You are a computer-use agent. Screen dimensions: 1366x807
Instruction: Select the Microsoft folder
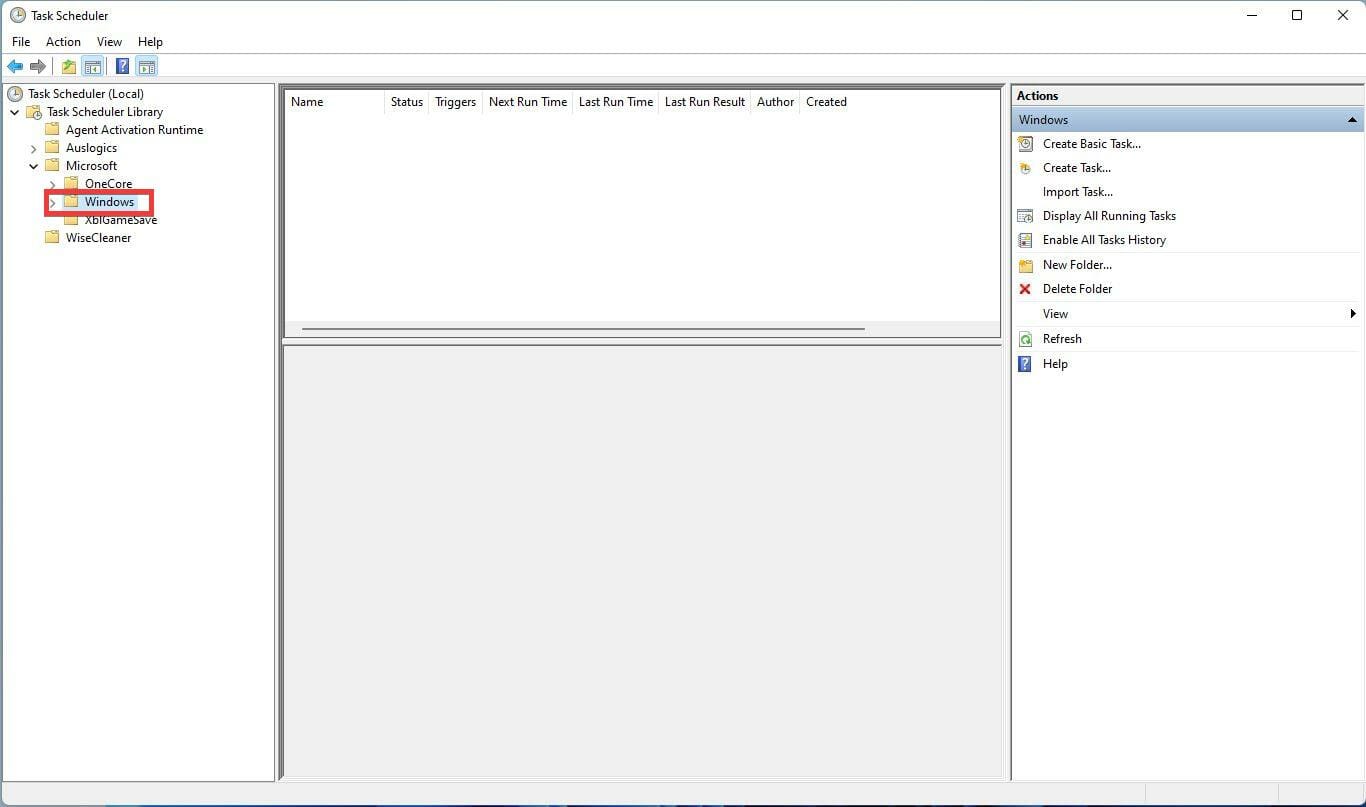(91, 166)
